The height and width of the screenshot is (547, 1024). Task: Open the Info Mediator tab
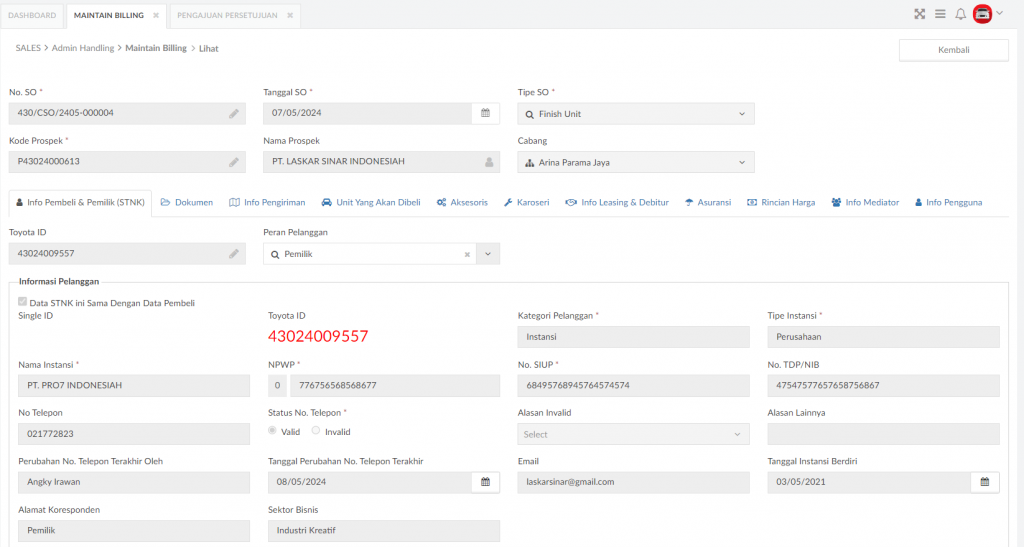tap(865, 202)
